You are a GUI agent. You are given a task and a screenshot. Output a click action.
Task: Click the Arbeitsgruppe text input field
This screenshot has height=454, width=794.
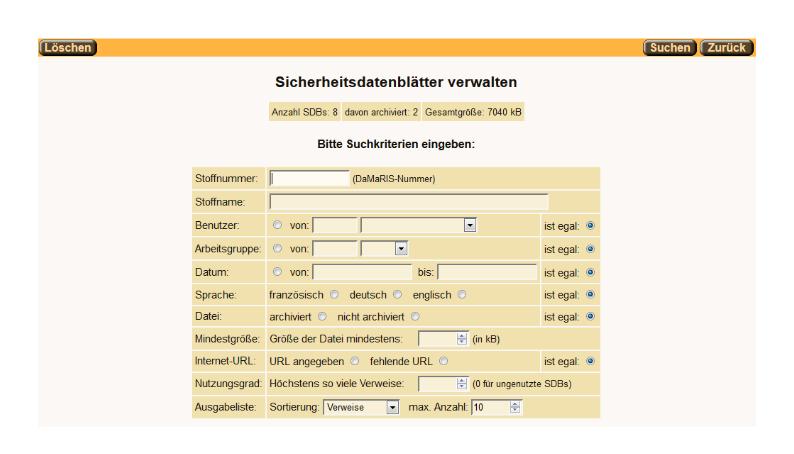(x=335, y=249)
